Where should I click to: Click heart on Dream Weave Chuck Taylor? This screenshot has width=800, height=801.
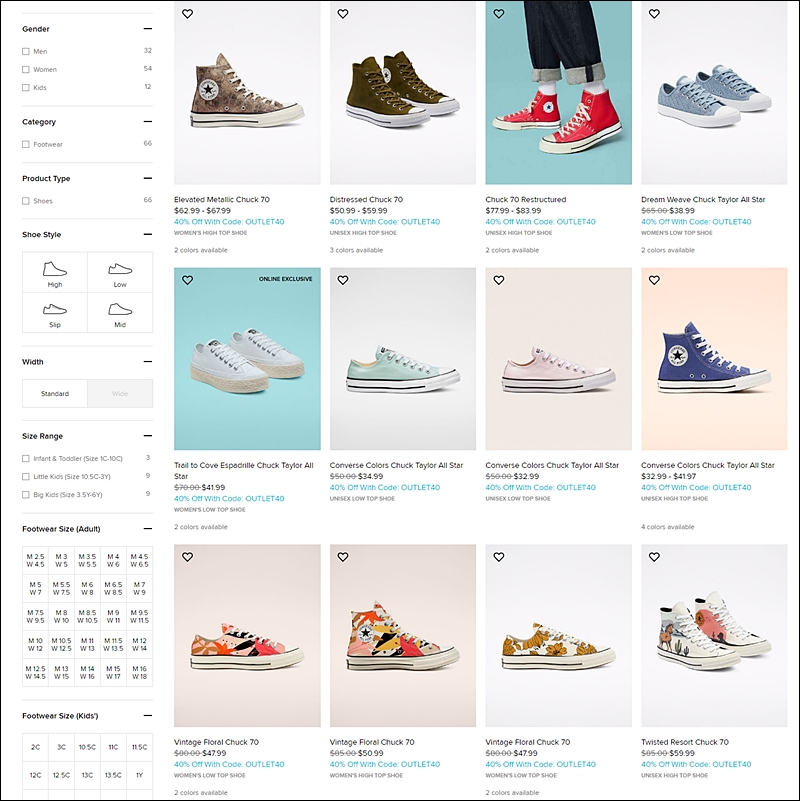[x=654, y=14]
